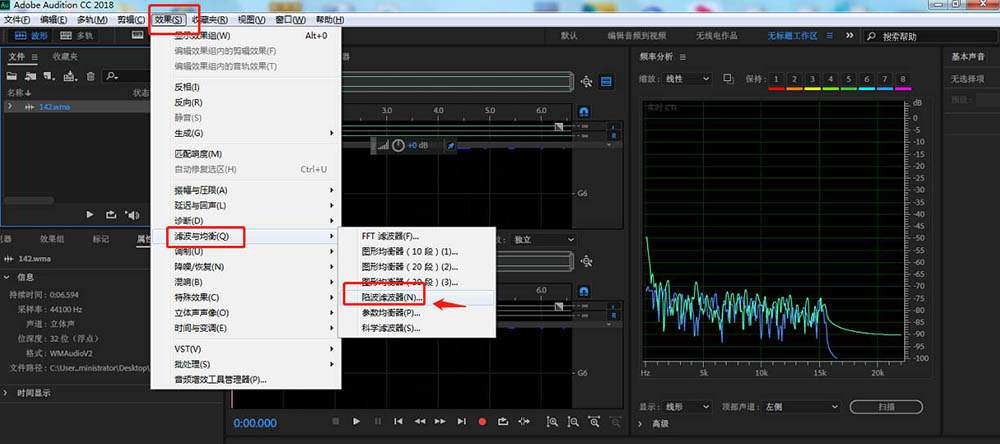The image size is (1000, 444).
Task: Move playhead to next marker
Action: point(461,421)
